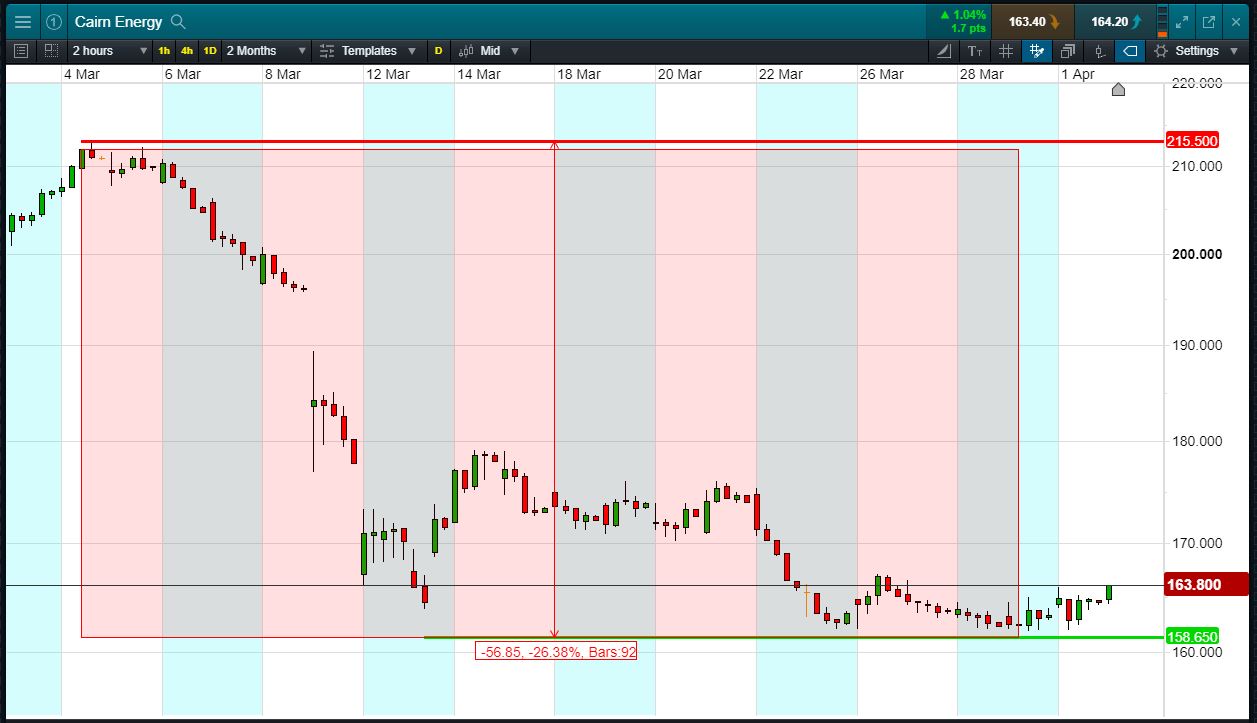The image size is (1257, 723).
Task: Open the drawing tools triangle icon
Action: click(x=946, y=51)
